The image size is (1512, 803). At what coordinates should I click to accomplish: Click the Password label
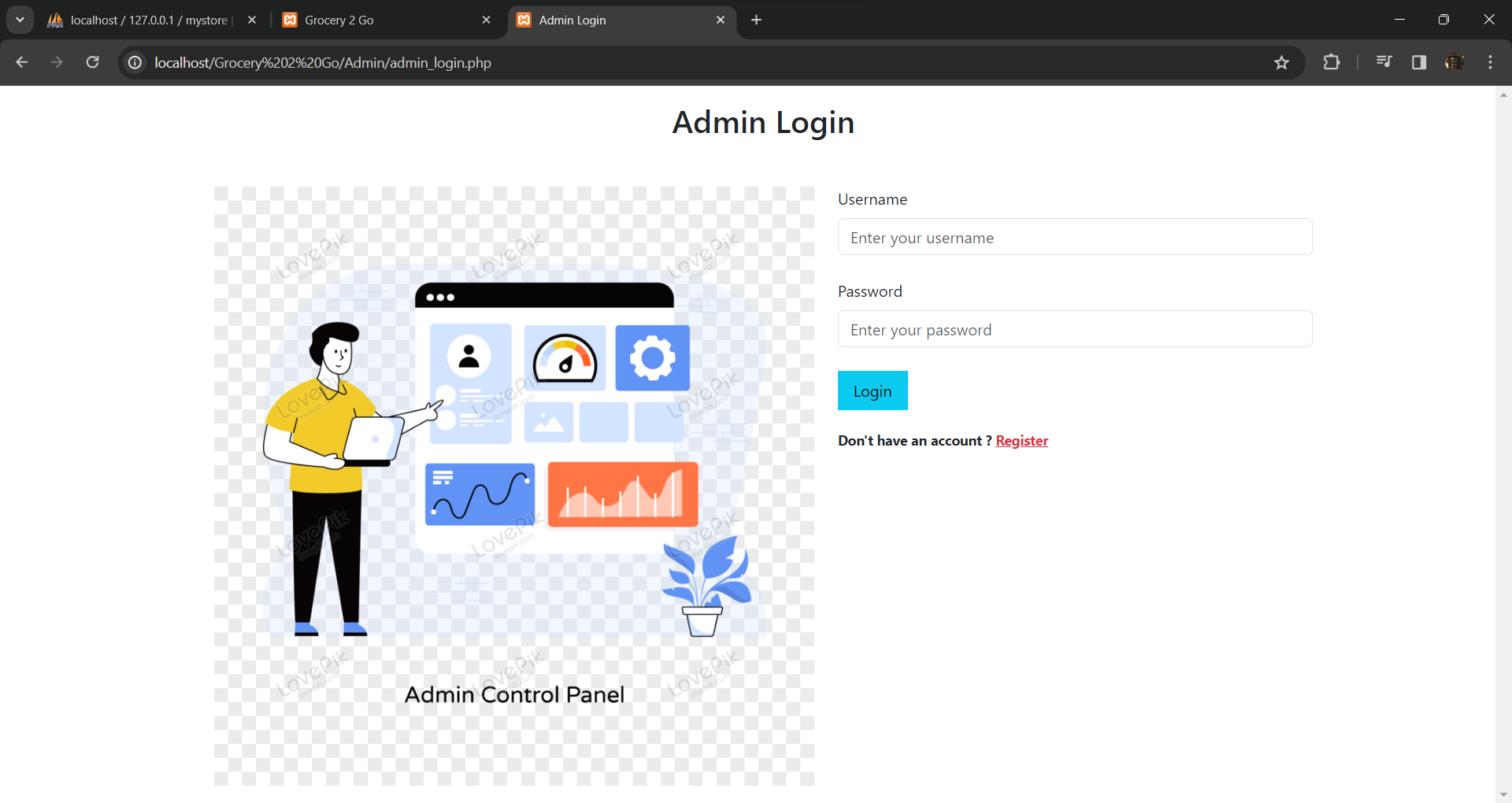[870, 291]
